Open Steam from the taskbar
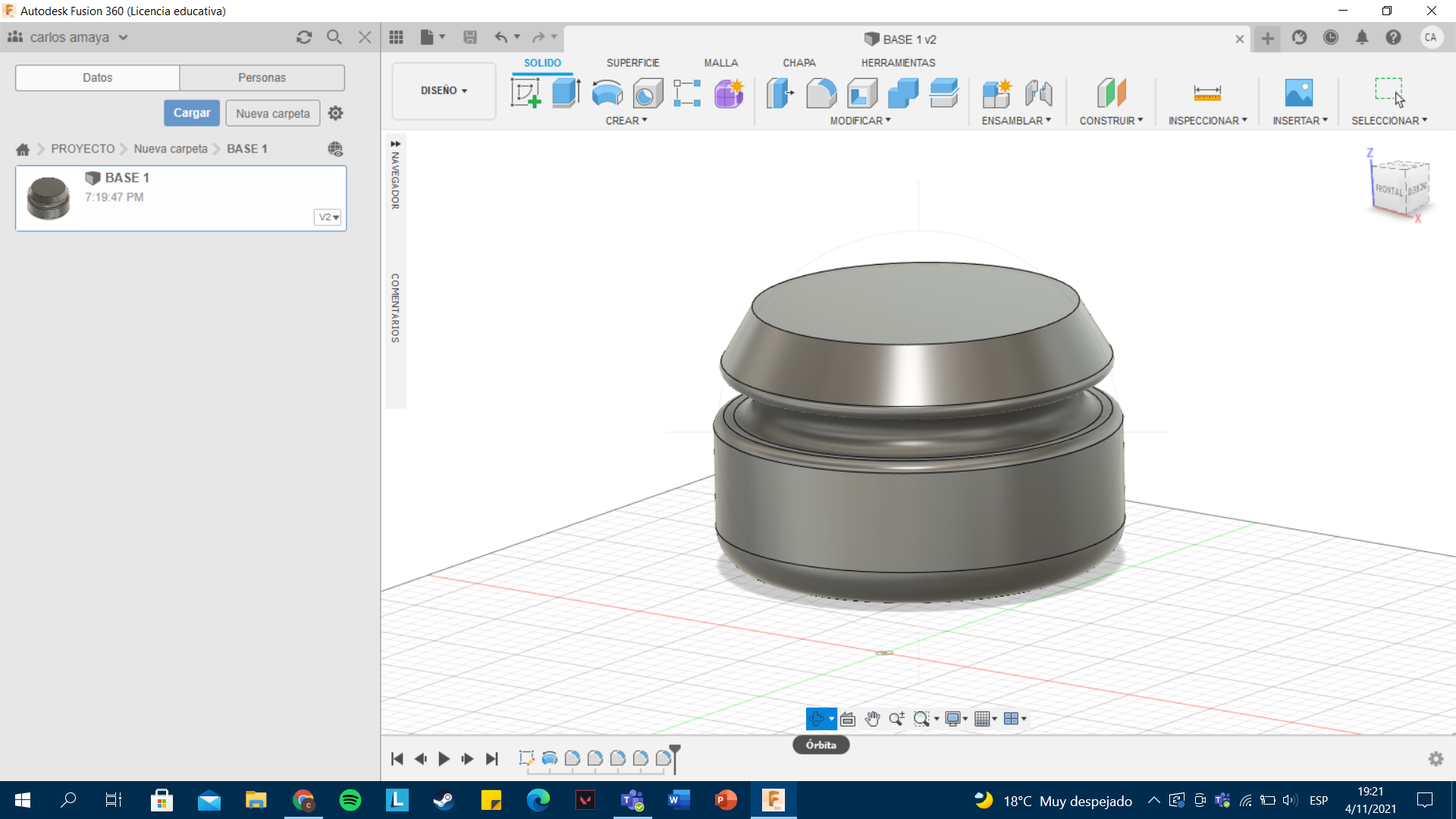The image size is (1456, 819). (444, 800)
